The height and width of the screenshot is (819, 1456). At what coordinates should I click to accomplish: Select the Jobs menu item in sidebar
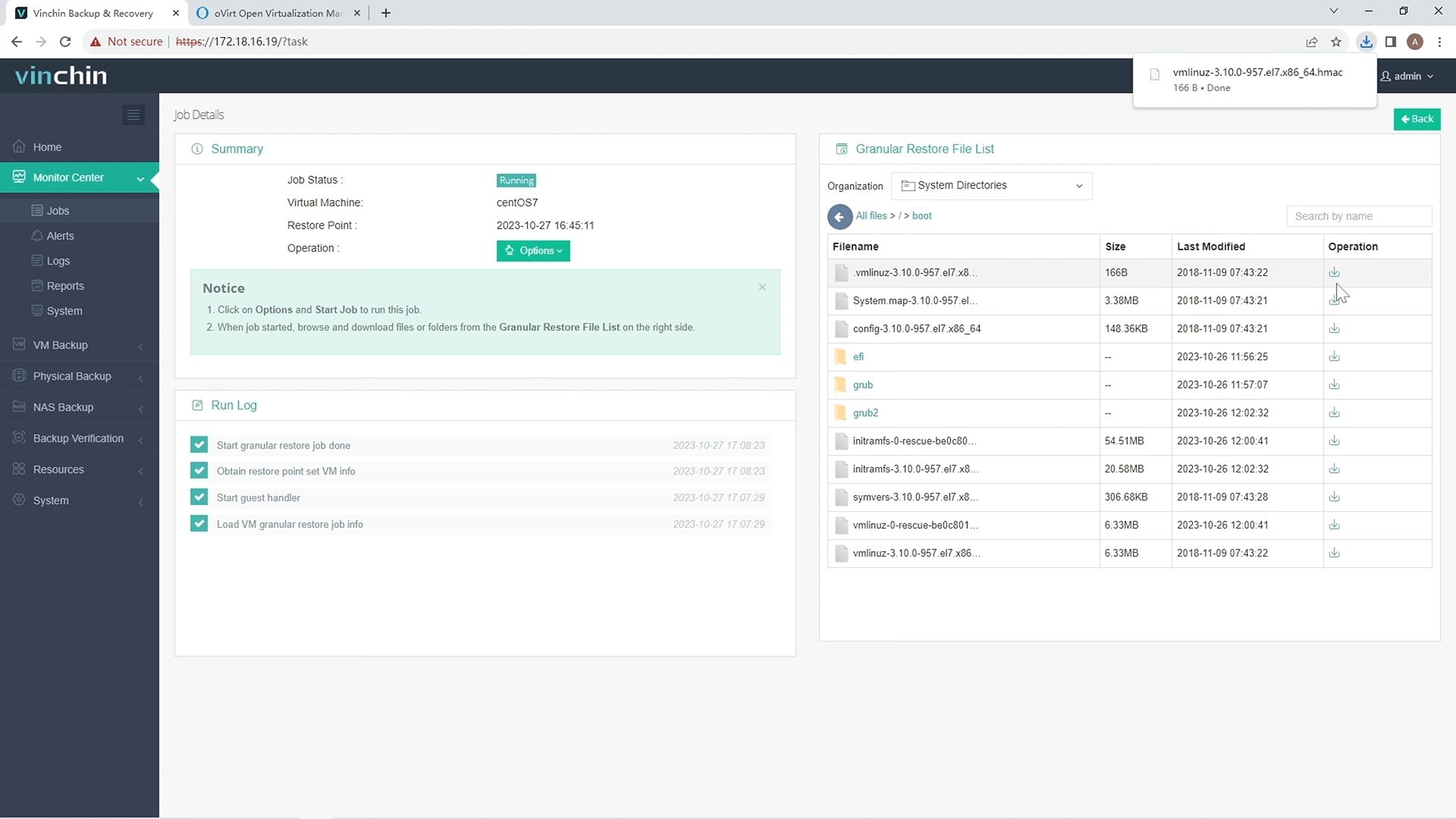pos(57,210)
